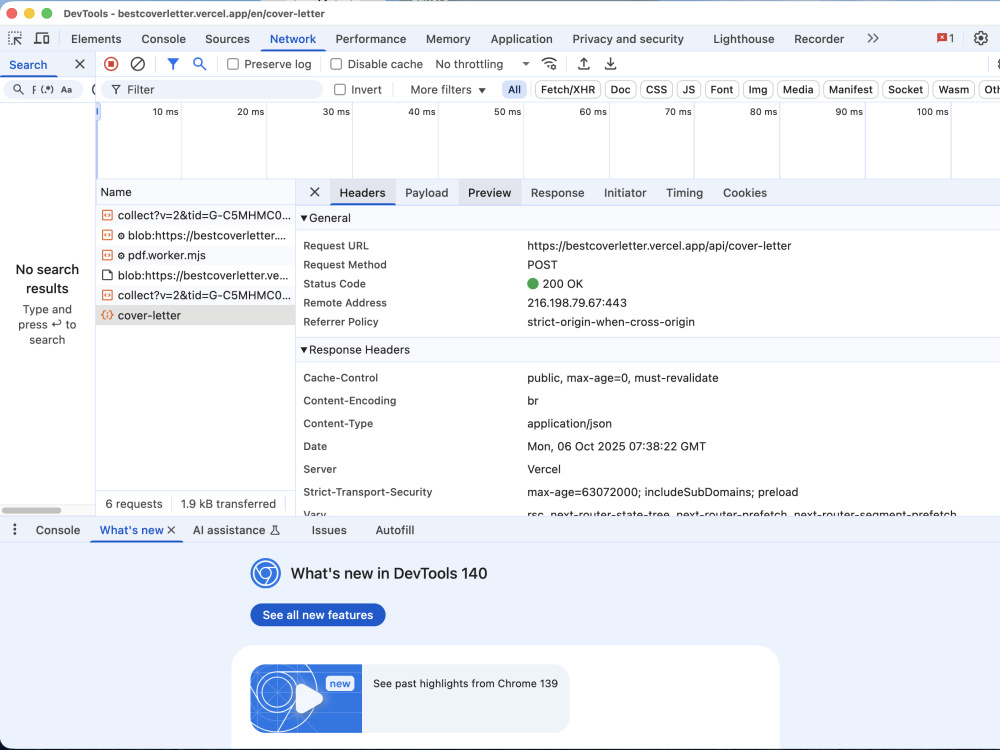Viewport: 1000px width, 750px height.
Task: Switch to the Console panel tab
Action: coord(163,39)
